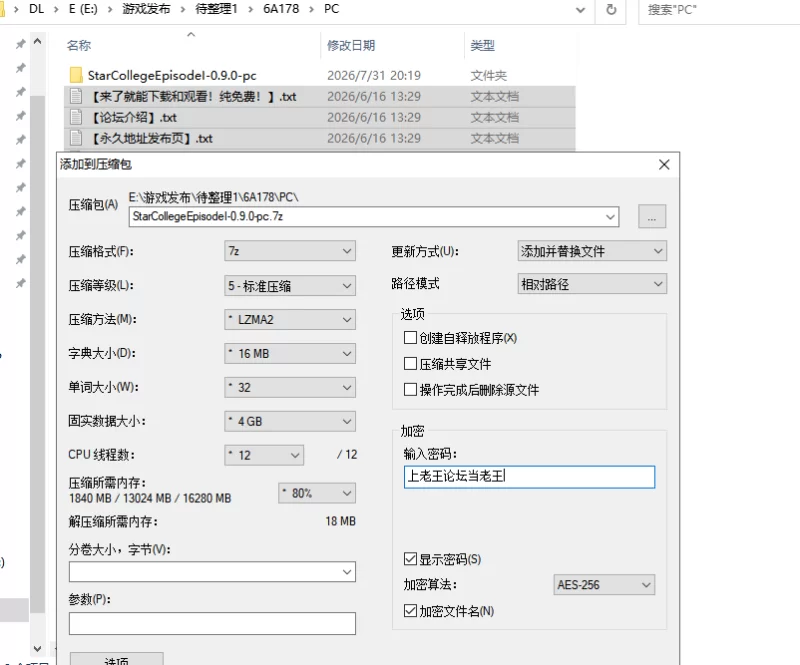Click navigation pane scroll up arrow
The height and width of the screenshot is (665, 800).
click(x=37, y=41)
